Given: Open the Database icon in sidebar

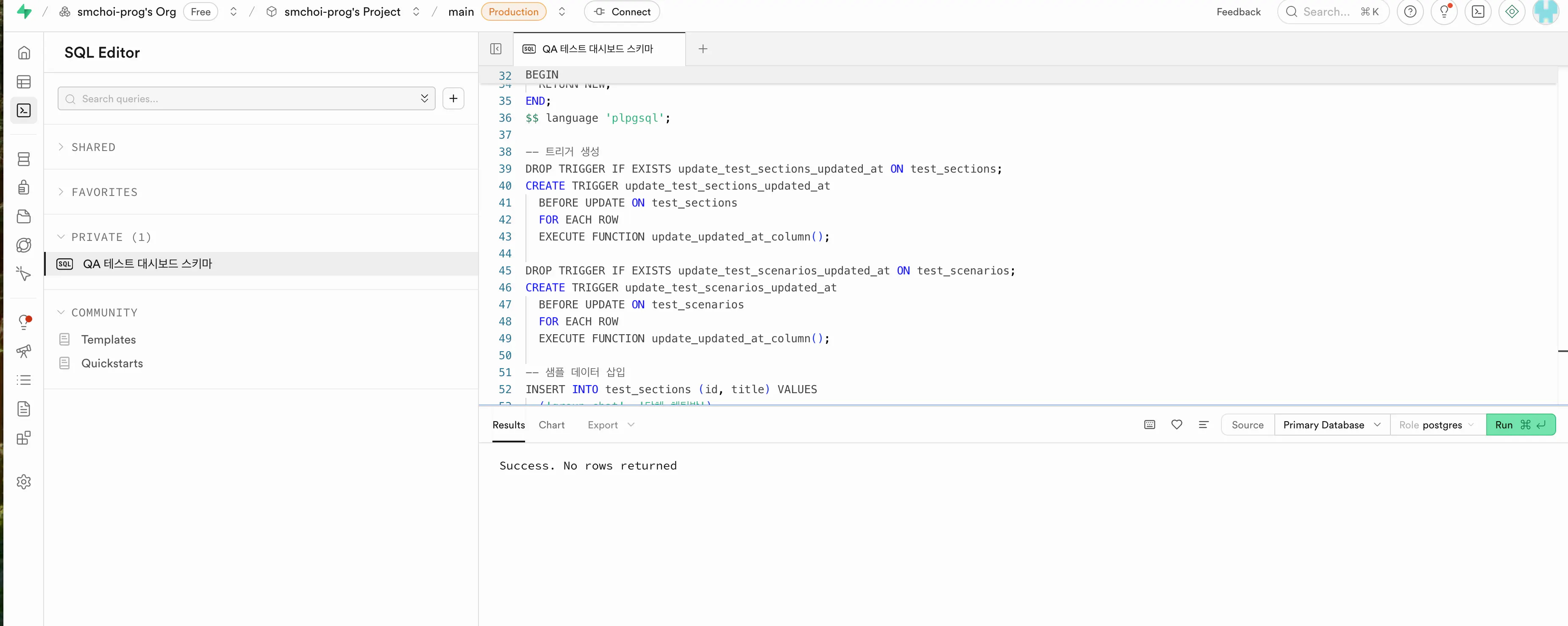Looking at the screenshot, I should [x=24, y=159].
